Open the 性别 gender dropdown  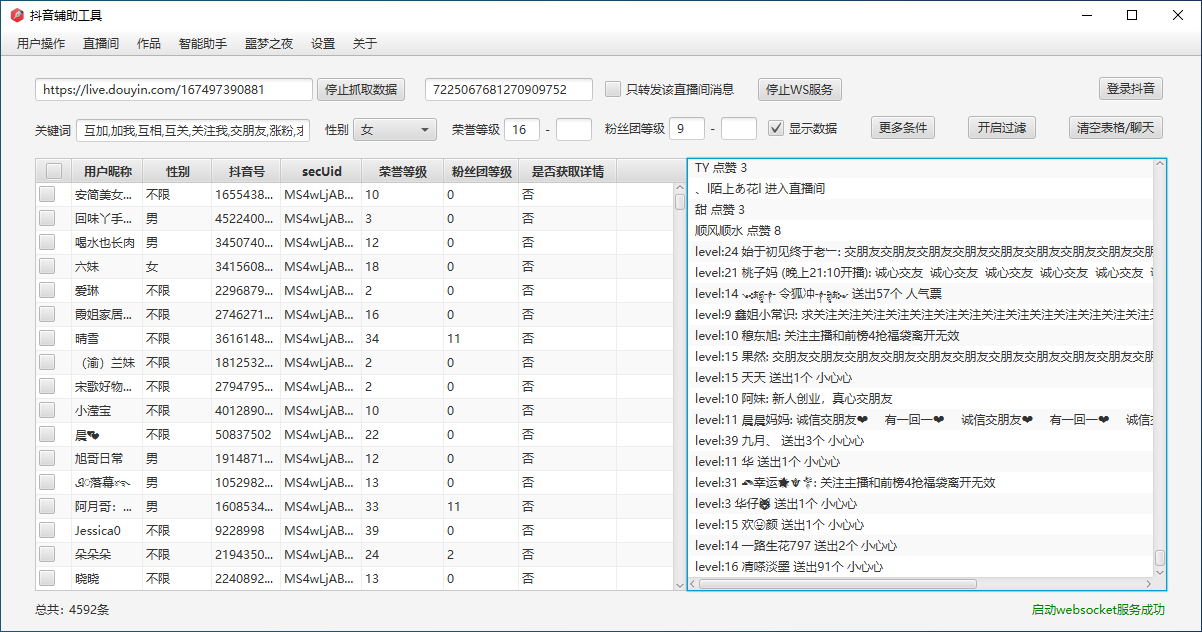tap(395, 129)
